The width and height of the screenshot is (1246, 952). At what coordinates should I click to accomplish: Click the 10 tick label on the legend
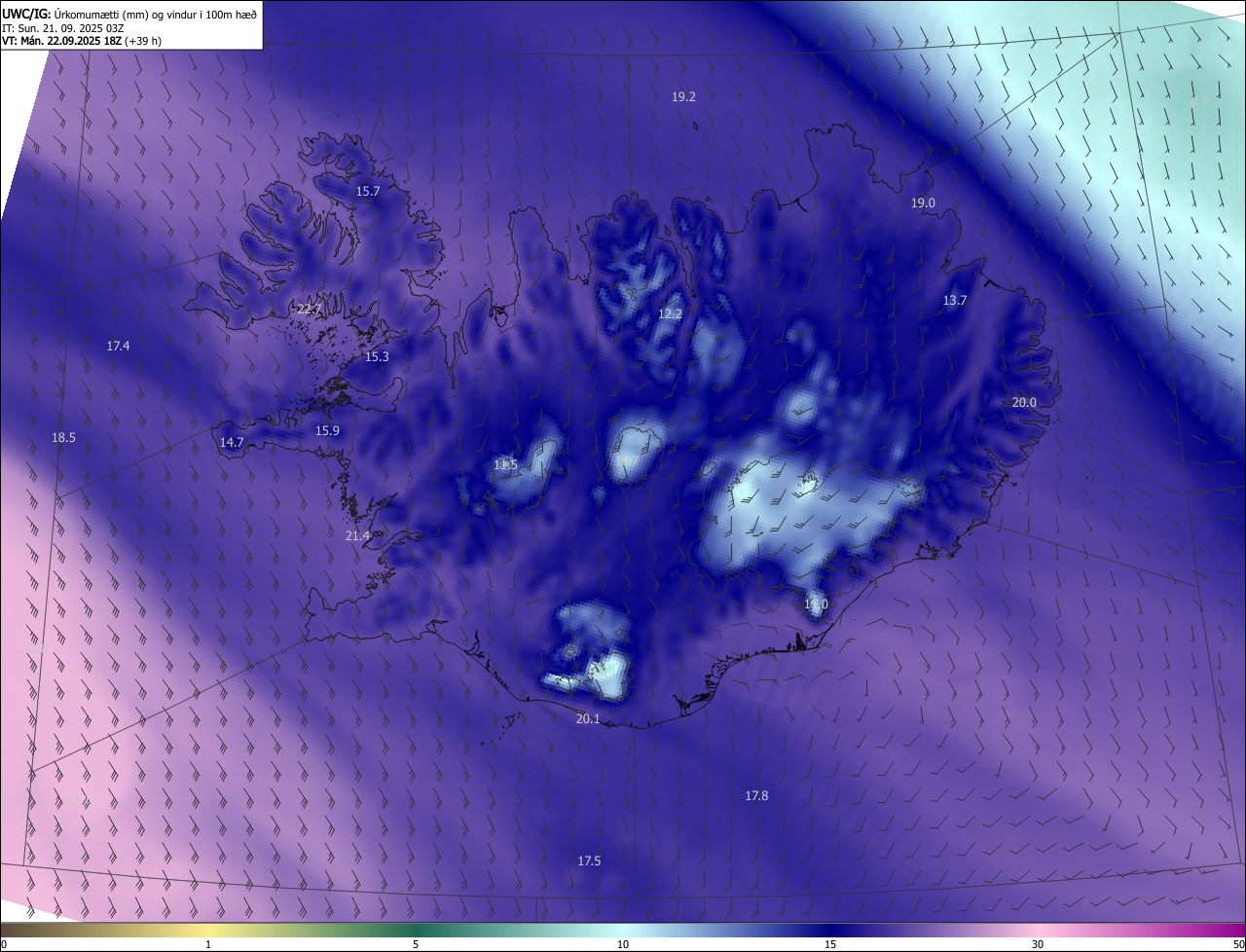[623, 944]
